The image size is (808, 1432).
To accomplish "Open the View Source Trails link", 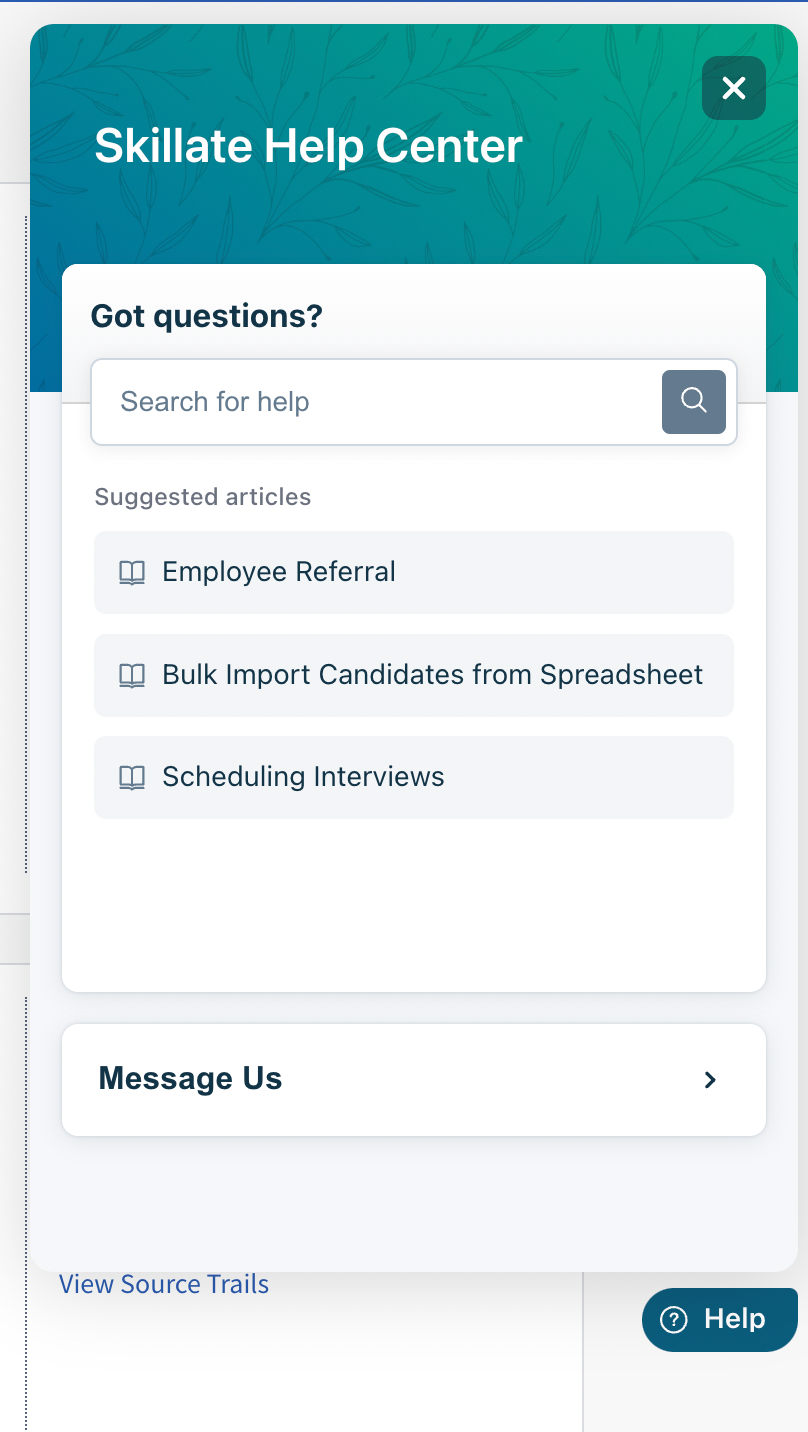I will [x=164, y=1284].
